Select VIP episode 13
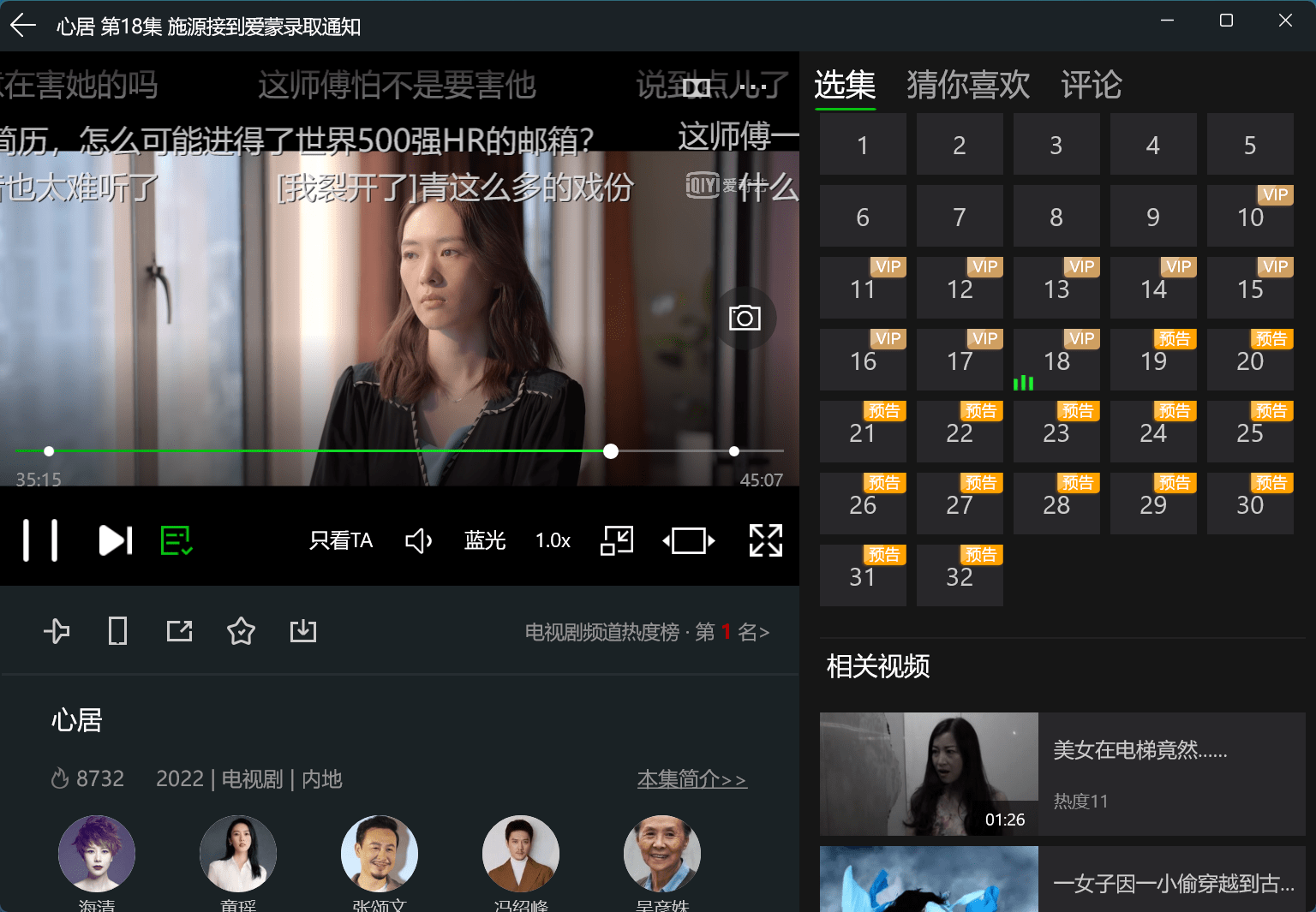The height and width of the screenshot is (912, 1316). tap(1056, 288)
